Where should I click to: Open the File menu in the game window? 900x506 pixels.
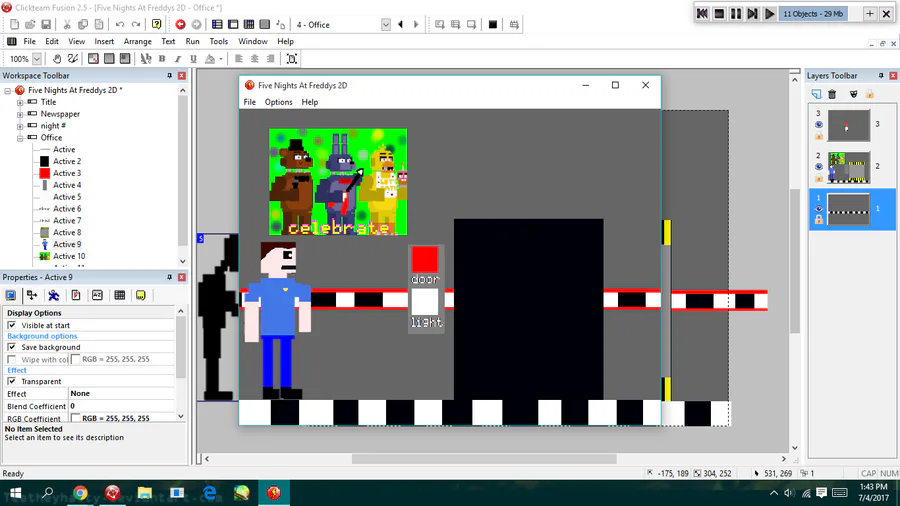[x=250, y=102]
